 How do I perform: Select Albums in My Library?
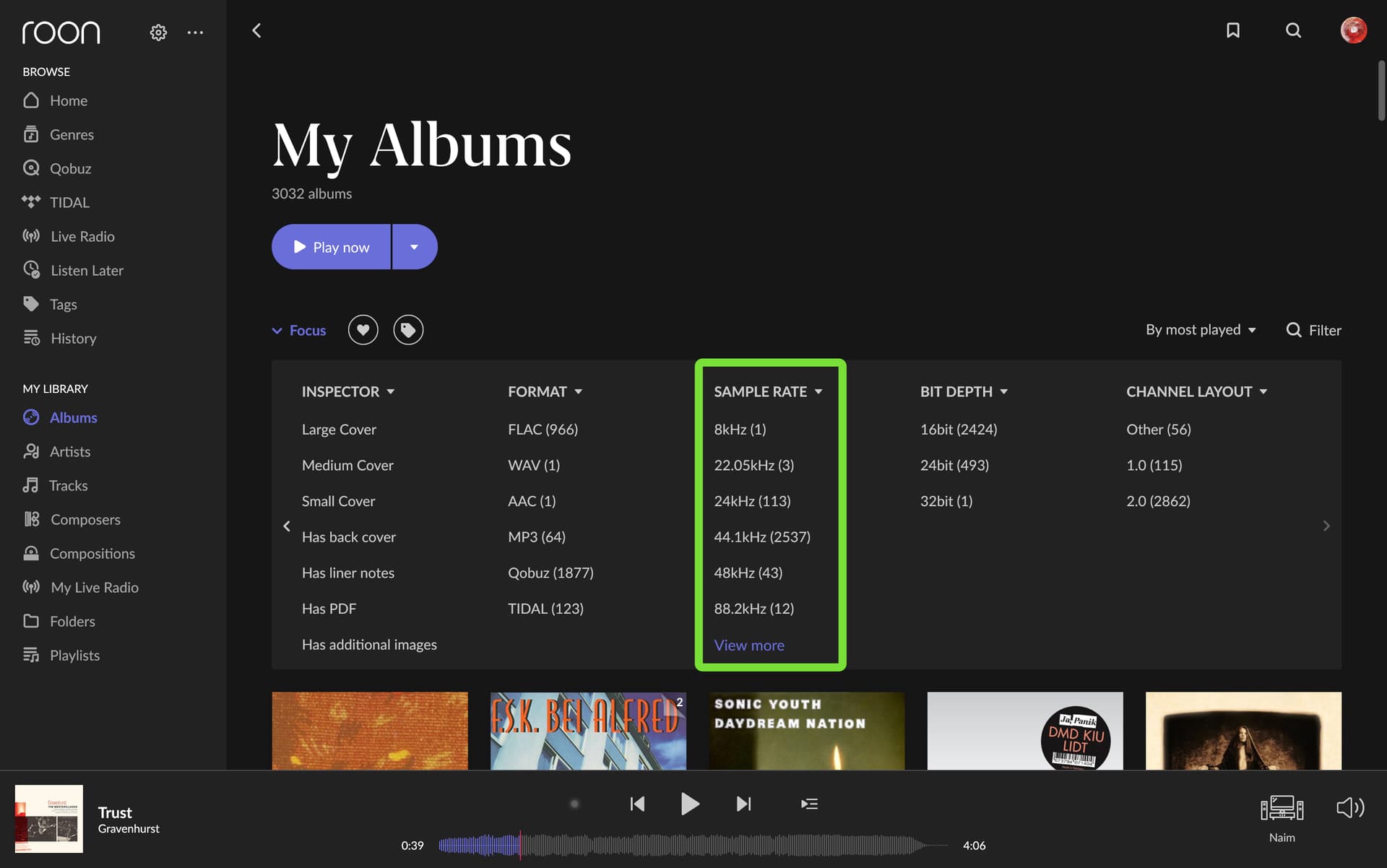pyautogui.click(x=60, y=417)
